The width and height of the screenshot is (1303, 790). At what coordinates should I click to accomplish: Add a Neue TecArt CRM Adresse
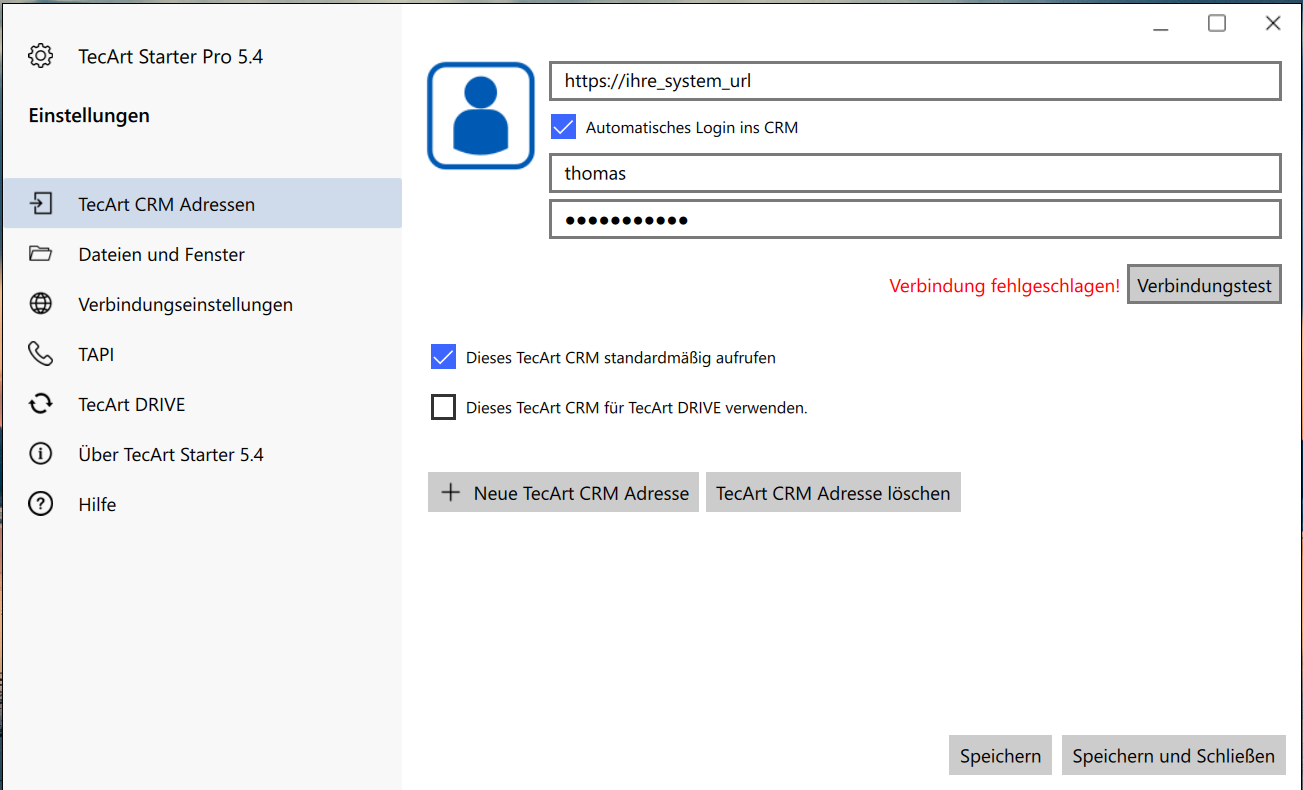tap(564, 493)
